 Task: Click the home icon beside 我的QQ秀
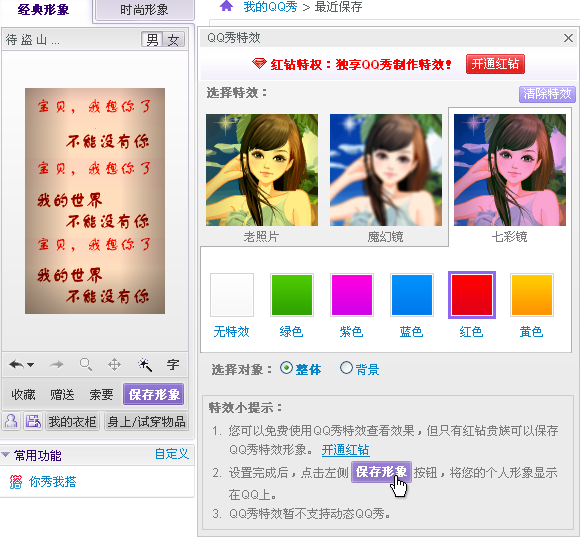pyautogui.click(x=226, y=6)
